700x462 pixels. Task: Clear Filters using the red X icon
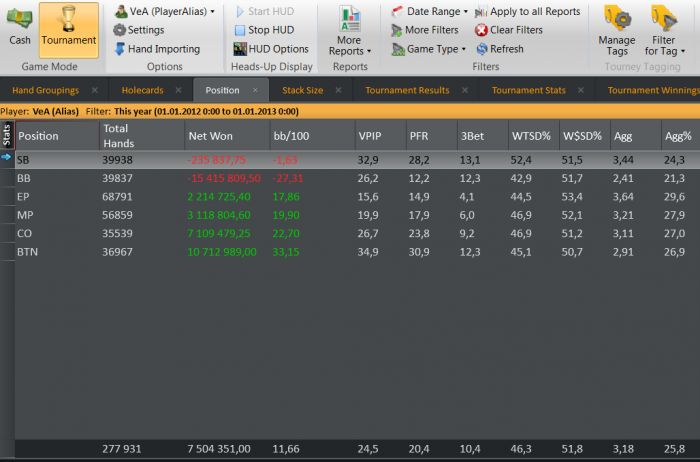481,30
